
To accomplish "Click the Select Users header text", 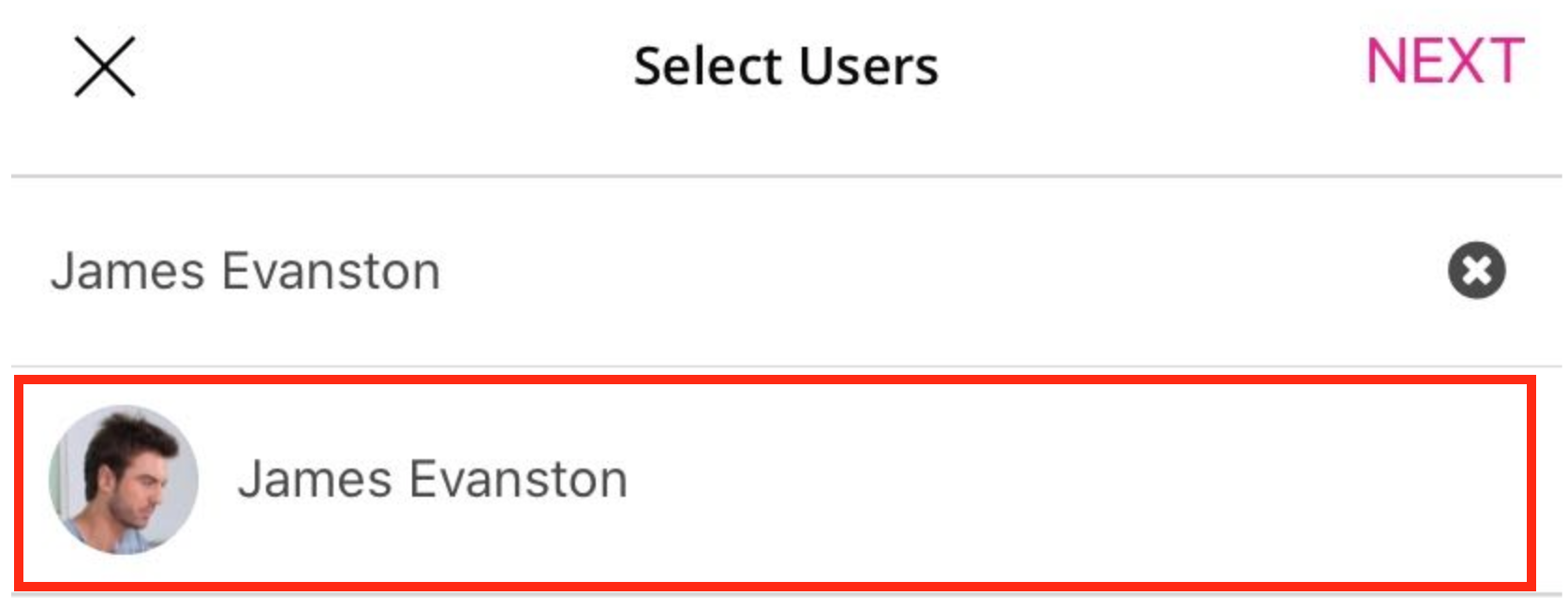I will tap(785, 67).
